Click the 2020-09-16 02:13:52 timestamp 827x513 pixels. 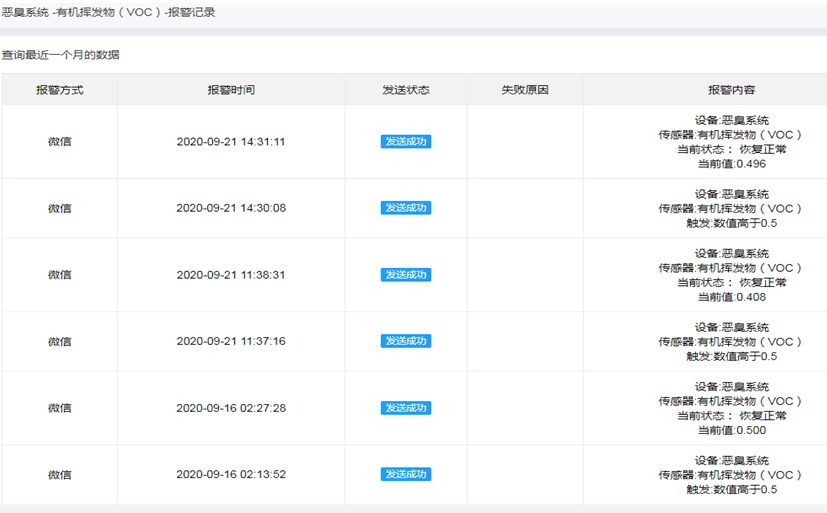(x=231, y=474)
